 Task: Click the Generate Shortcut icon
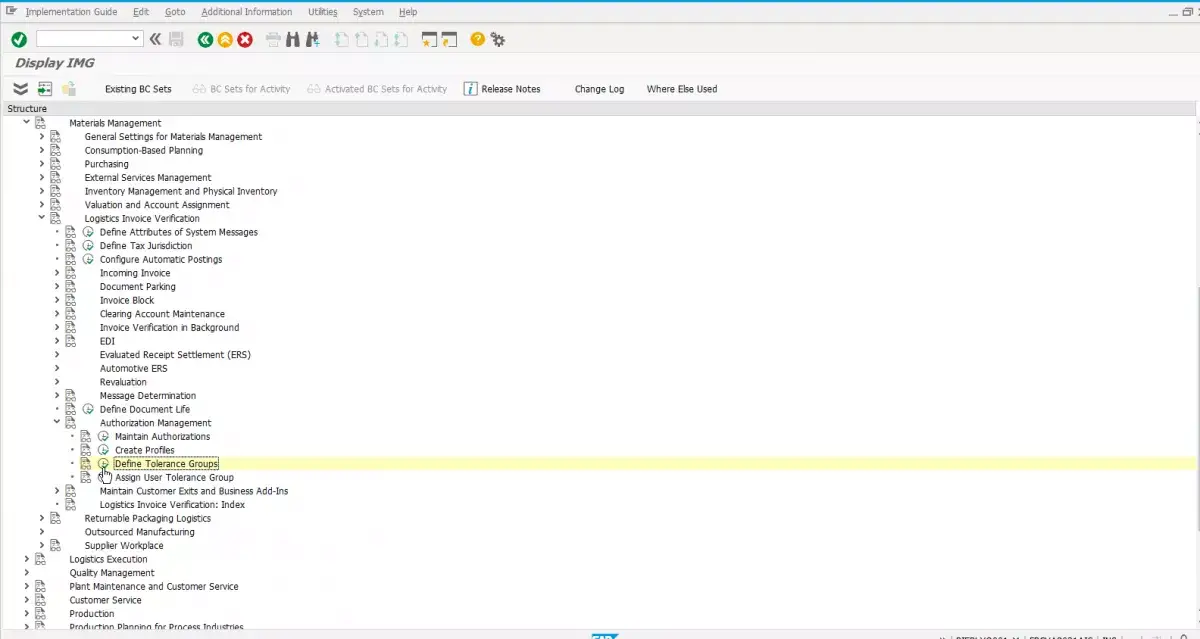tap(449, 39)
